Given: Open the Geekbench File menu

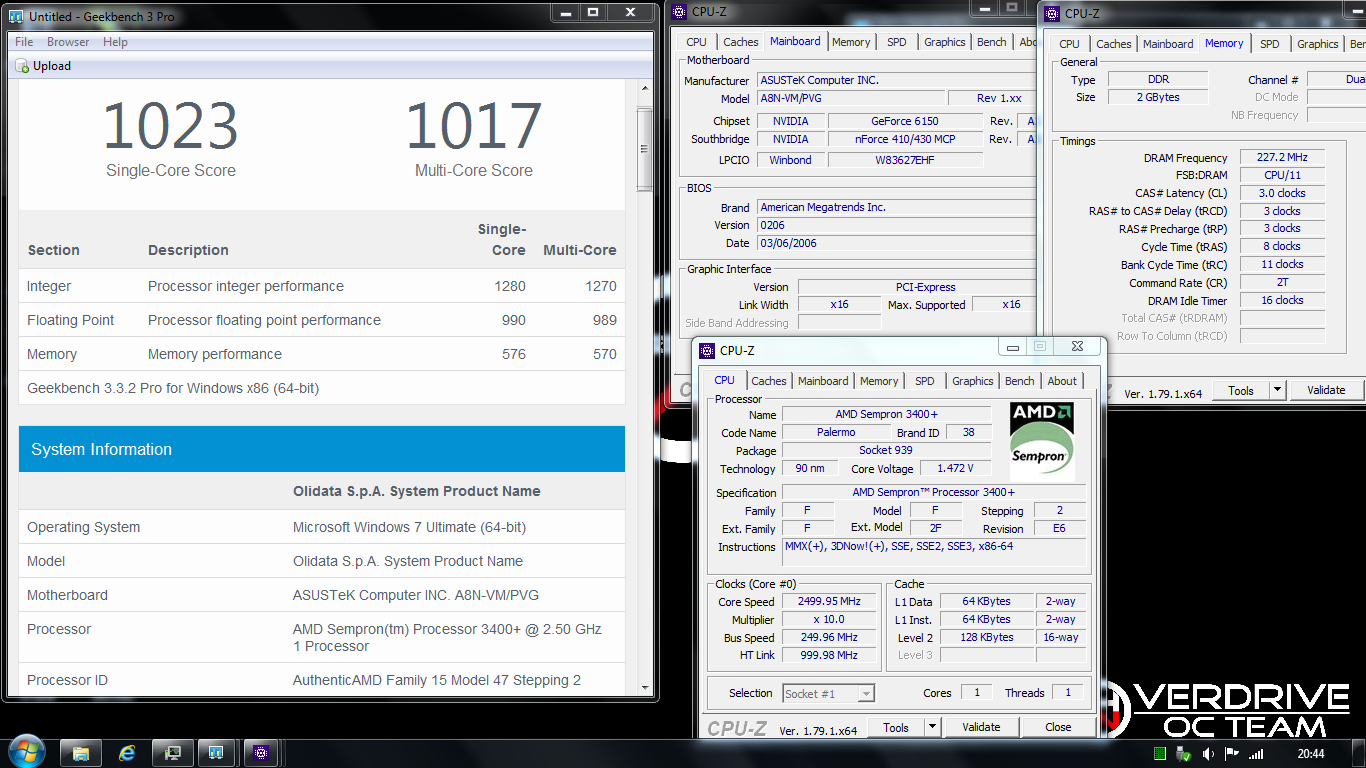Looking at the screenshot, I should tap(24, 42).
